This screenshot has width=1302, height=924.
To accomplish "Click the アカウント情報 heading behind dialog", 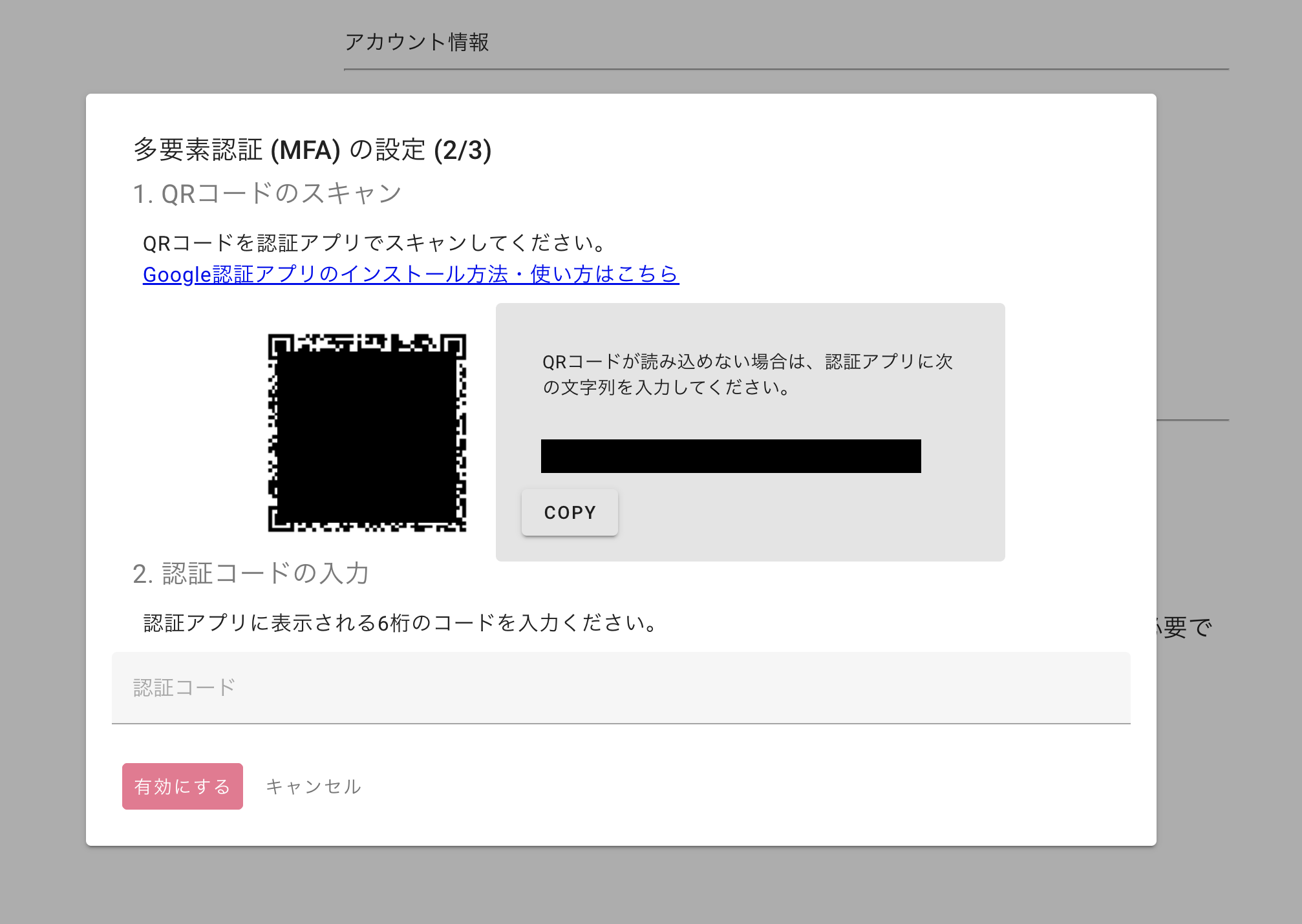I will 417,42.
